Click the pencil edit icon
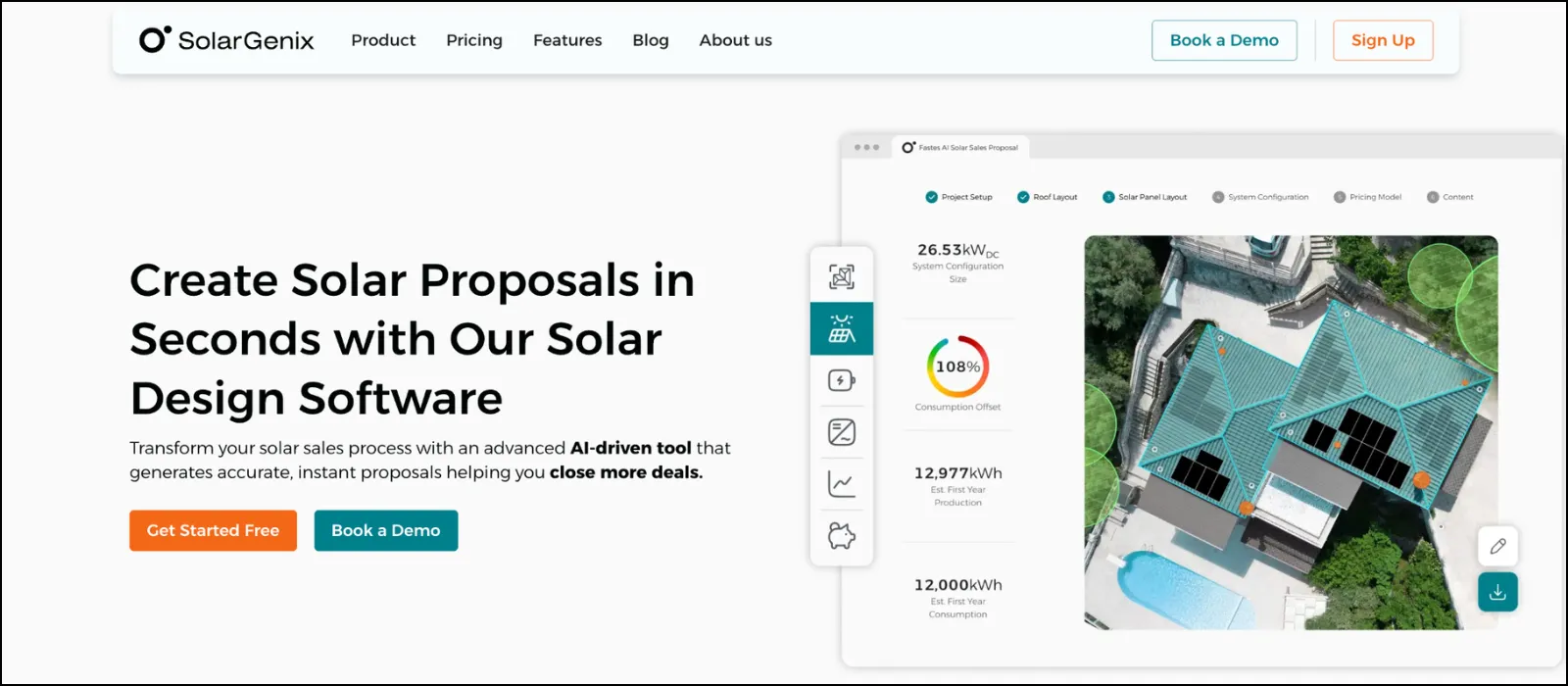This screenshot has height=686, width=1568. pos(1497,546)
